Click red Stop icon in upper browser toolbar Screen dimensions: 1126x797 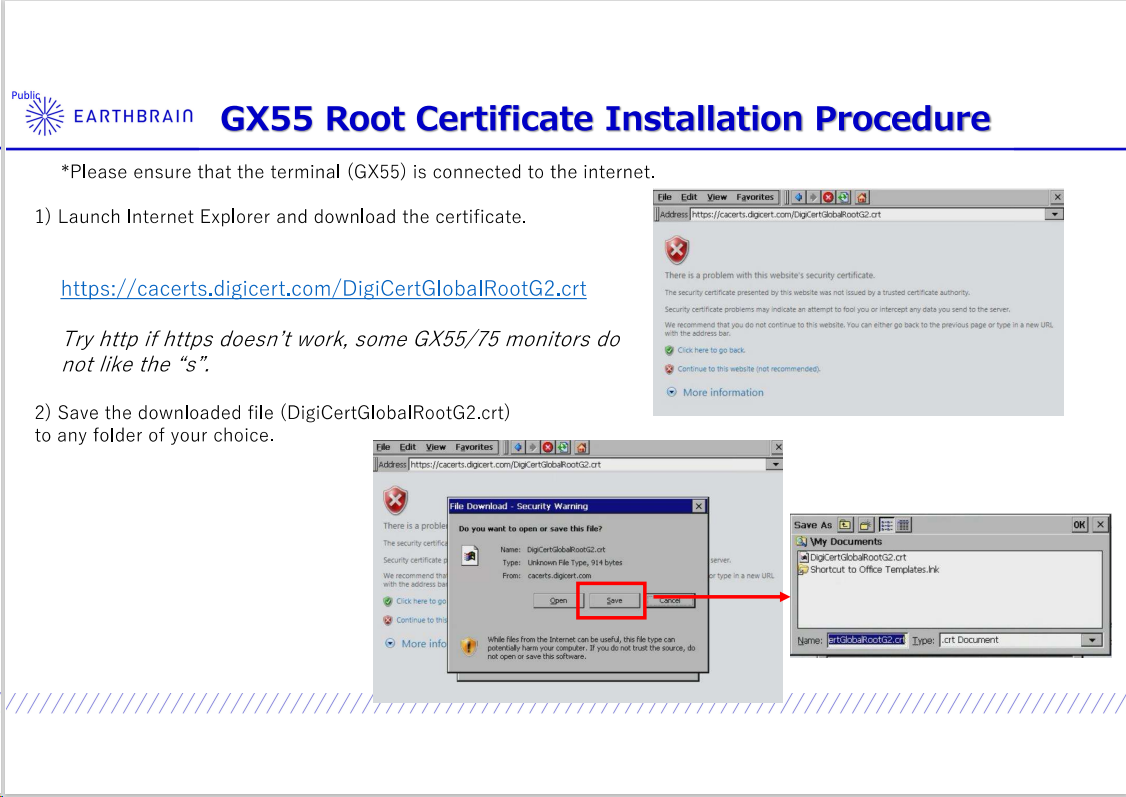[x=828, y=197]
